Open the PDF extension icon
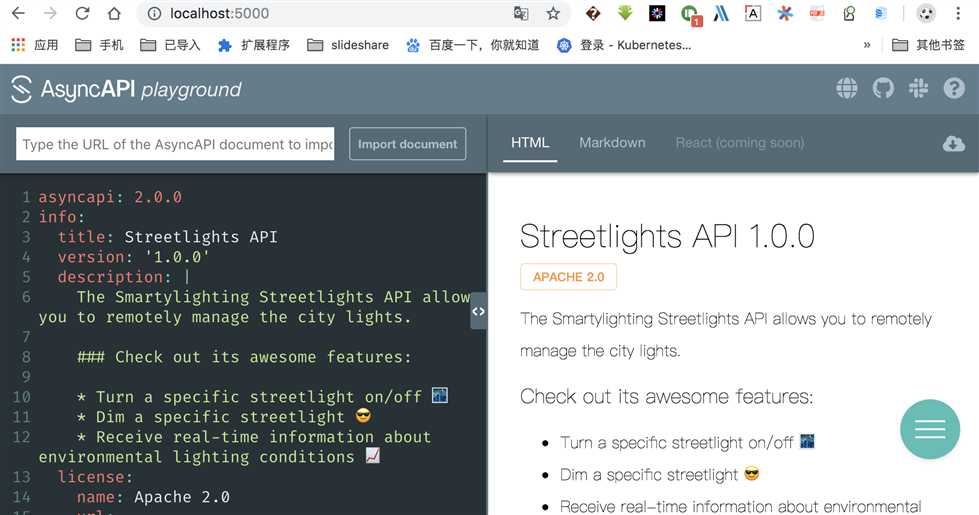979x515 pixels. (817, 13)
